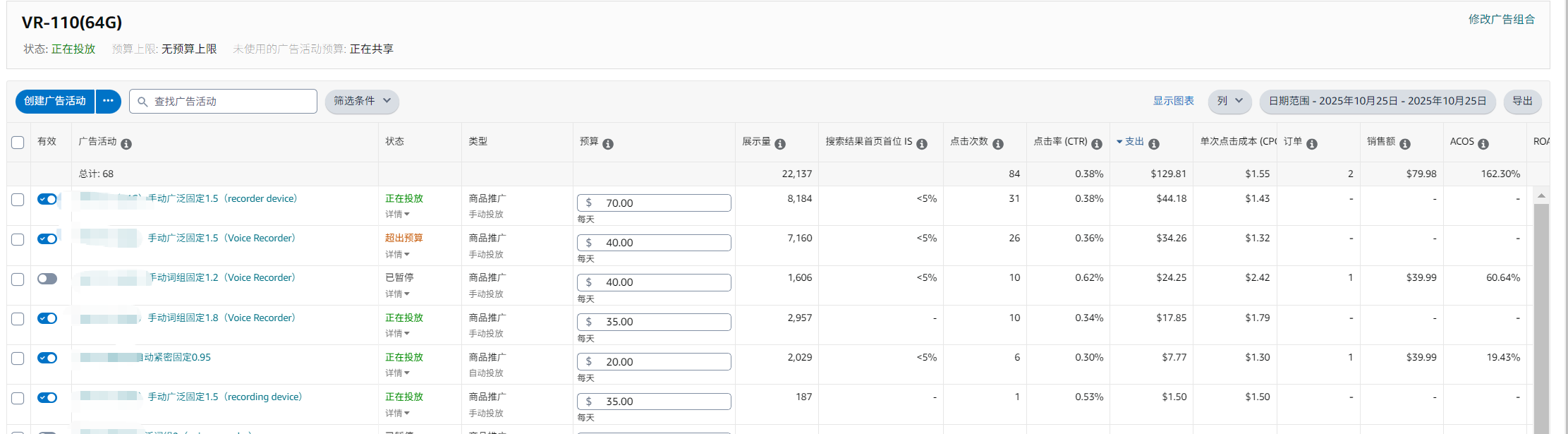1568x434 pixels.
Task: Enable the paused 手动词组固定1.2 campaign toggle
Action: point(47,279)
